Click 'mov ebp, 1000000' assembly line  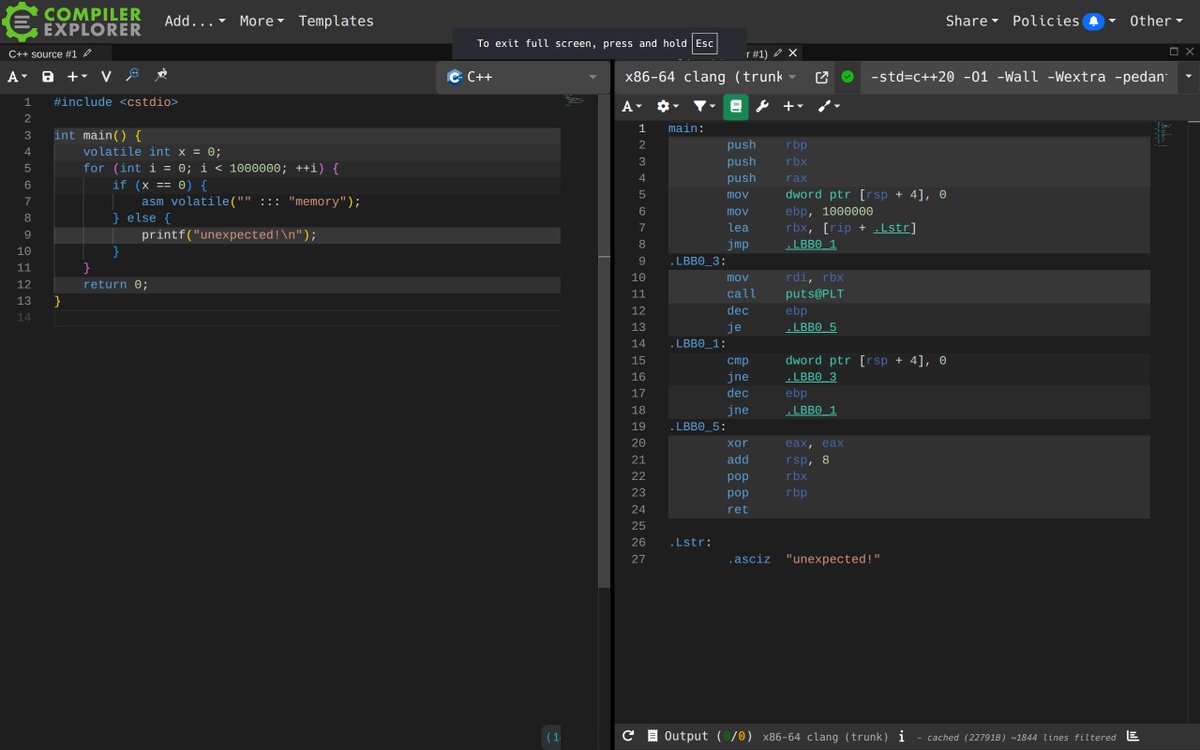800,211
